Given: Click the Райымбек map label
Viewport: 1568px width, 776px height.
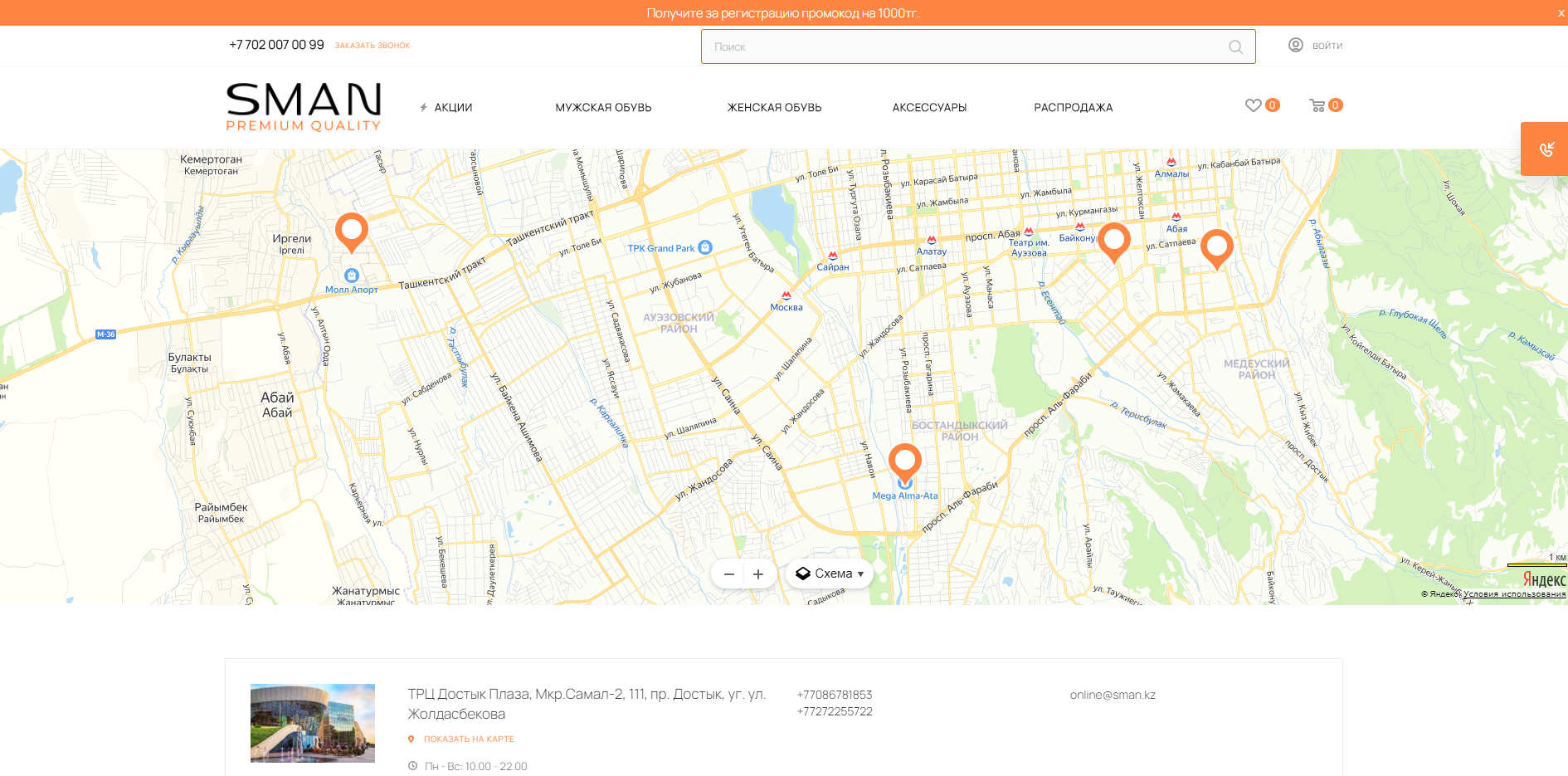Looking at the screenshot, I should 221,512.
